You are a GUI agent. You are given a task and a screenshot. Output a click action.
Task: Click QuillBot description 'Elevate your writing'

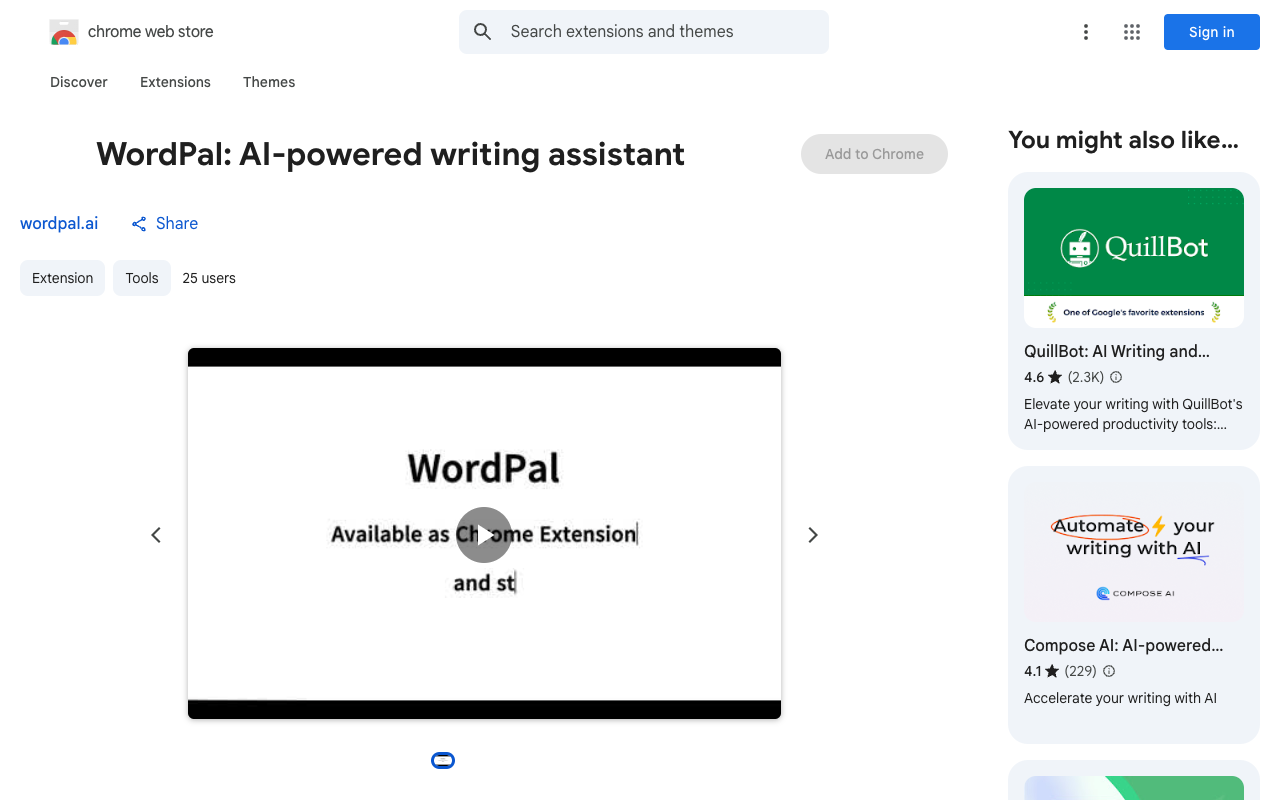[x=1133, y=414]
